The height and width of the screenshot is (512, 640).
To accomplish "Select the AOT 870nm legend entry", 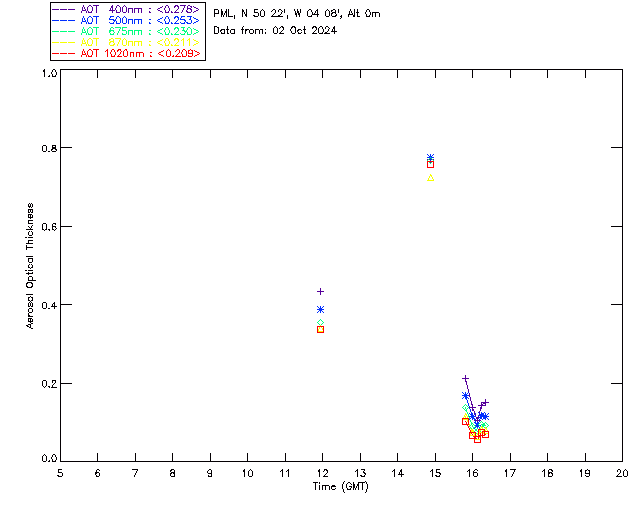I will (x=127, y=42).
